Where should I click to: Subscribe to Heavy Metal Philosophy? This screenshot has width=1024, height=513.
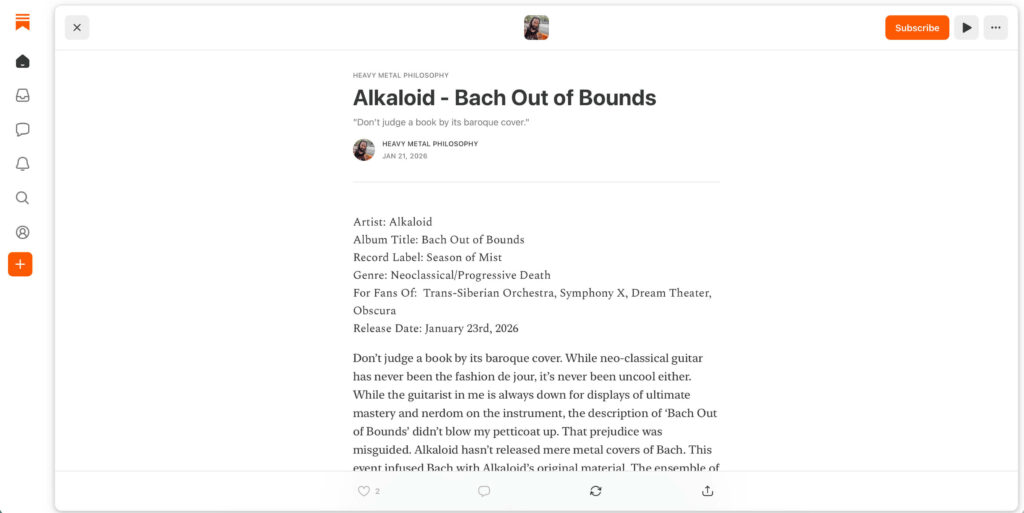(917, 27)
